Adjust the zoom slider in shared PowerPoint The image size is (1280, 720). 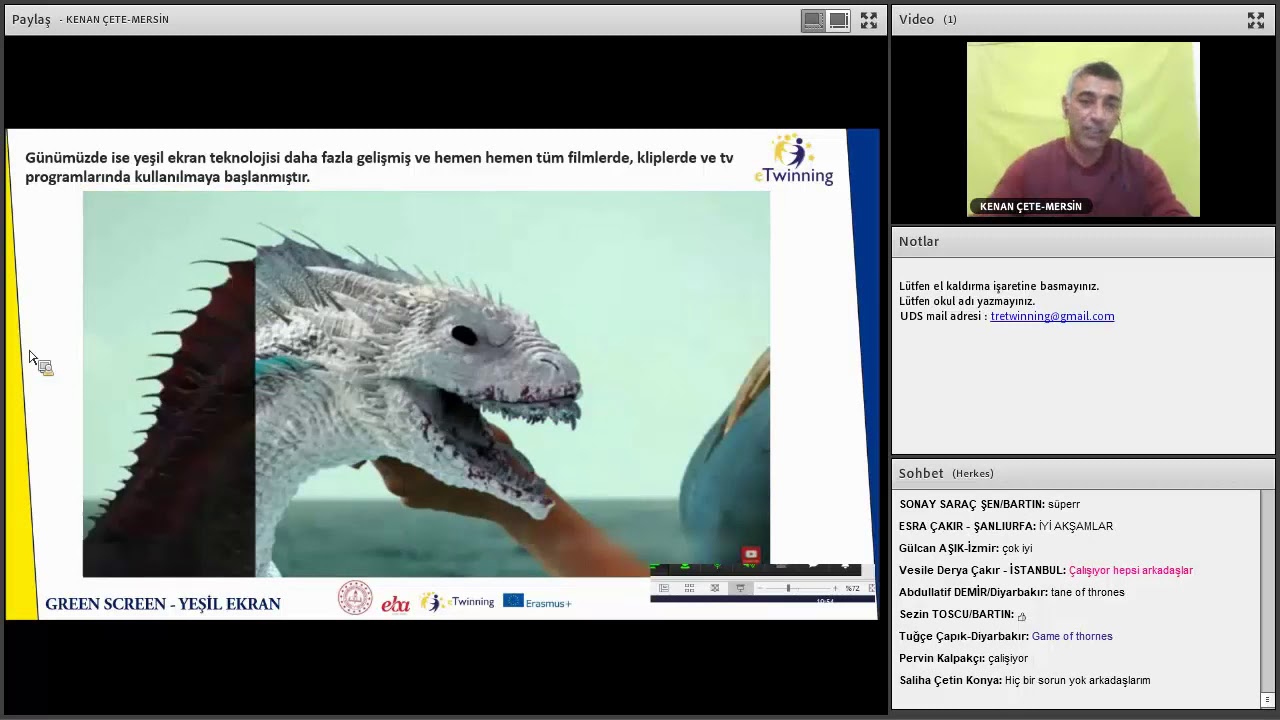click(x=788, y=588)
